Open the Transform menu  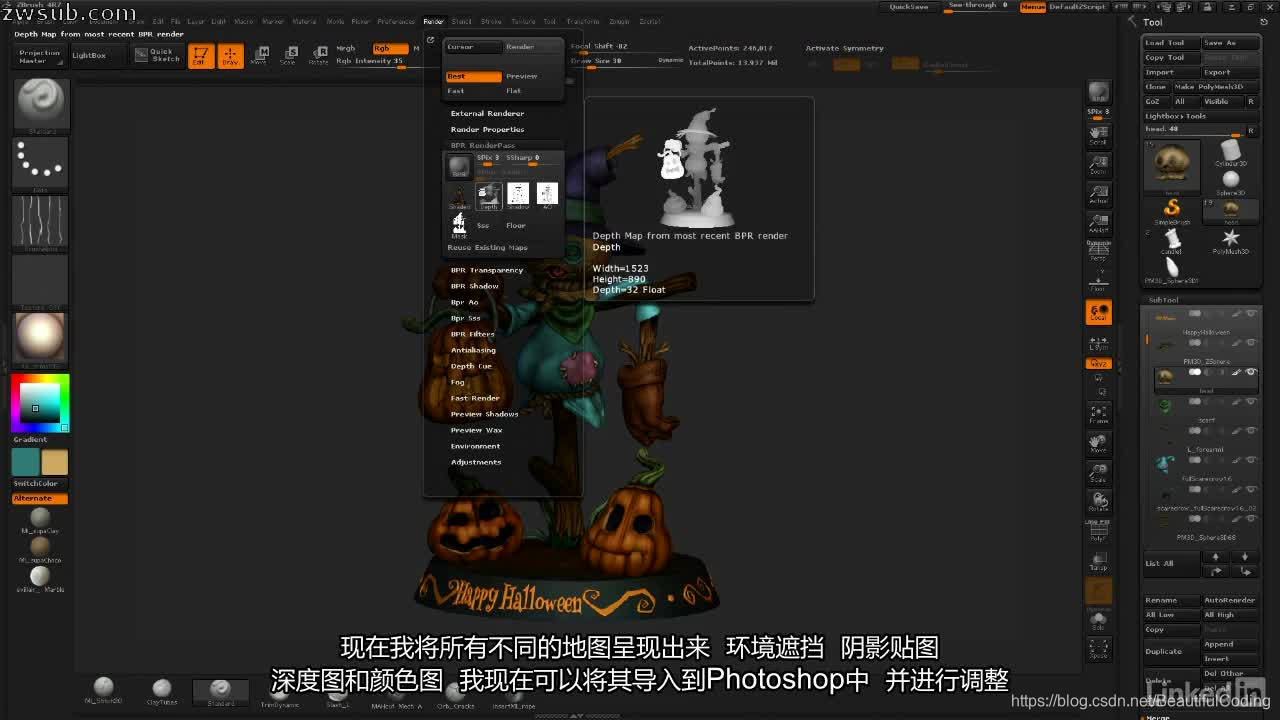[x=583, y=21]
